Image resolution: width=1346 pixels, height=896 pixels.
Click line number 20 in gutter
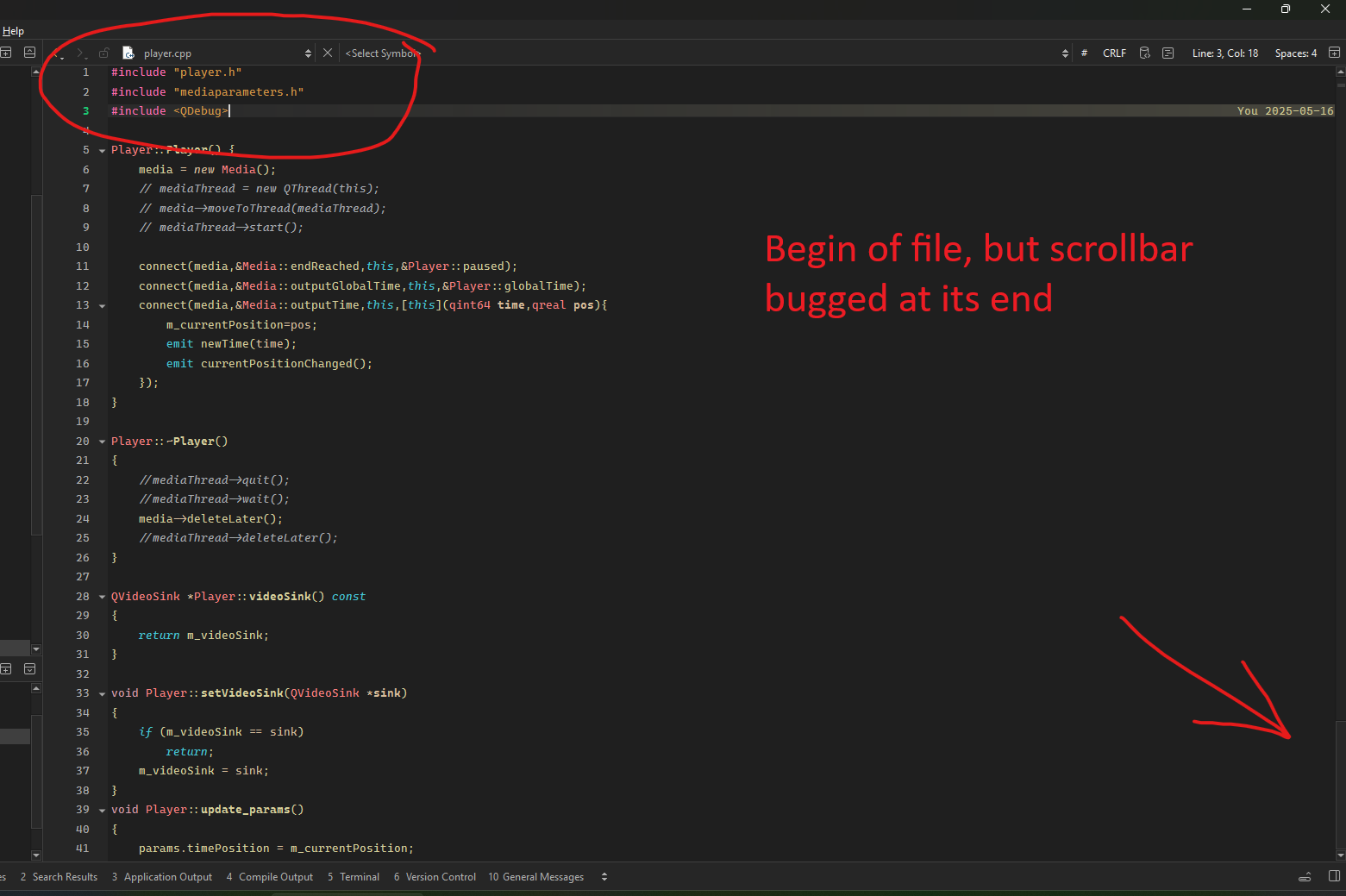tap(82, 442)
